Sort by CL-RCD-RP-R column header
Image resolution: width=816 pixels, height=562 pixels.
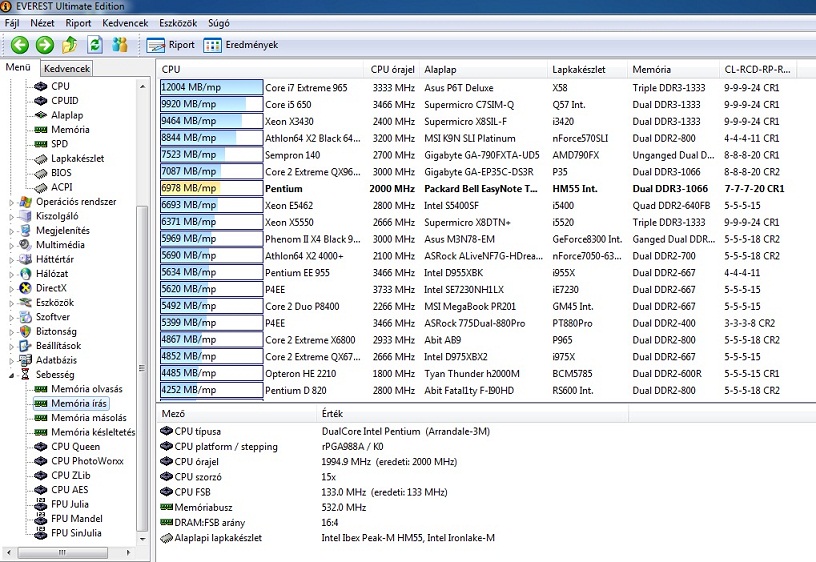coord(757,69)
